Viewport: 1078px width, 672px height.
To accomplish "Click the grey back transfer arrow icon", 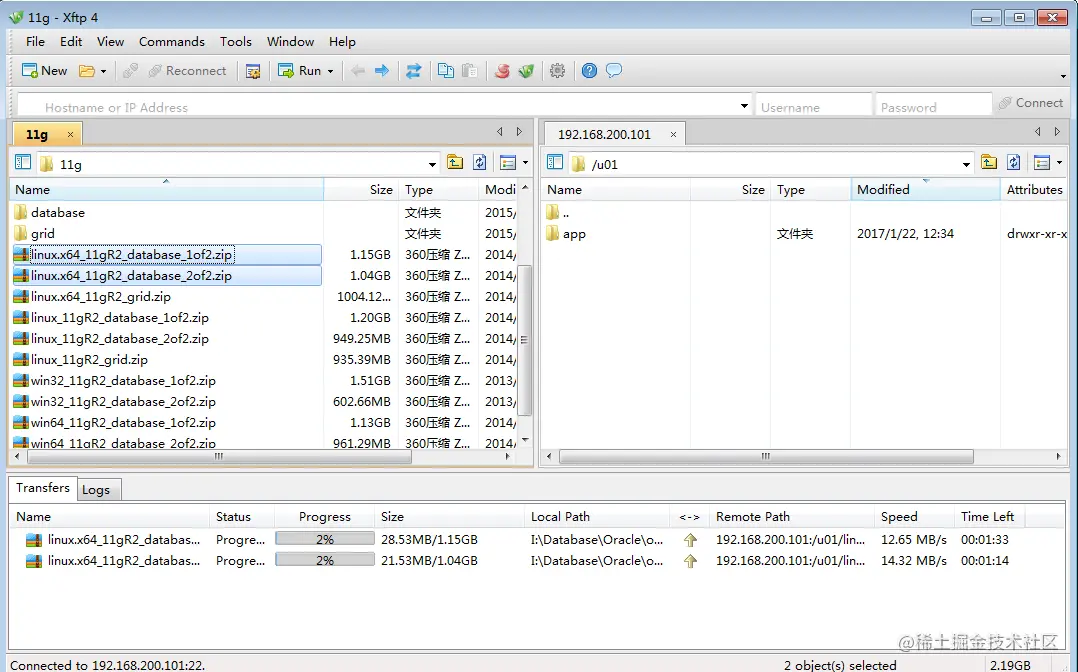I will click(x=358, y=71).
